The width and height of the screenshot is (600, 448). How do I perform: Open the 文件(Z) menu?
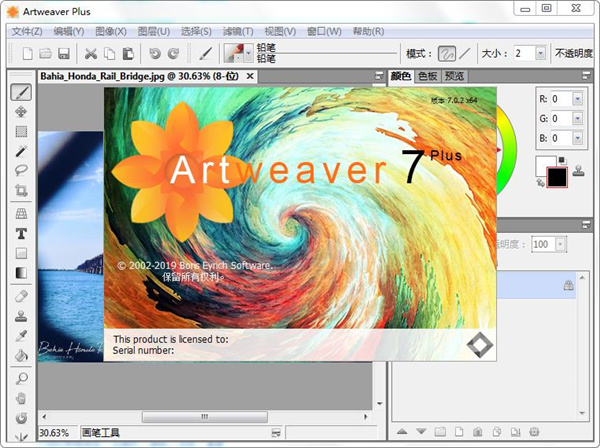pyautogui.click(x=27, y=31)
